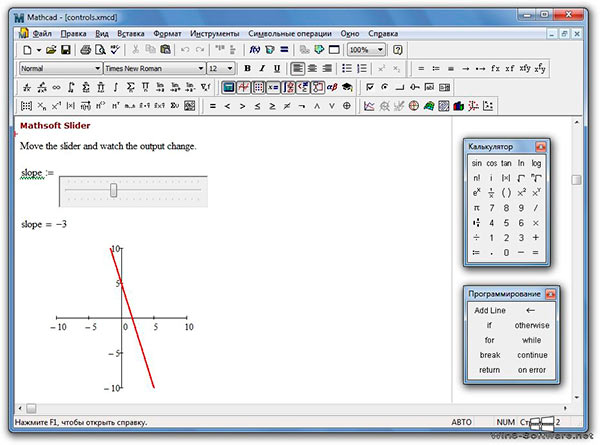This screenshot has width=600, height=445.
Task: Insert a matrix from Matrix toolbar
Action: pyautogui.click(x=26, y=106)
